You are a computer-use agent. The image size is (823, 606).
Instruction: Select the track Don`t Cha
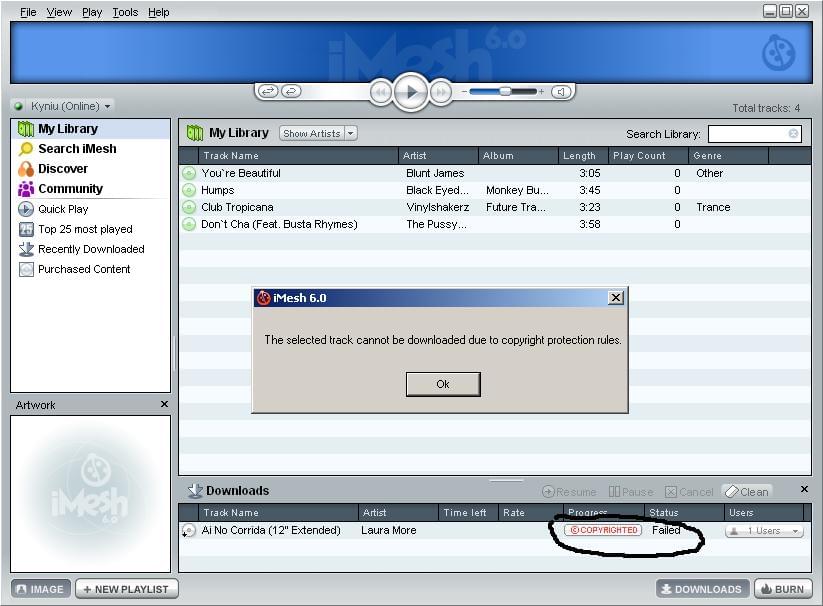495,224
